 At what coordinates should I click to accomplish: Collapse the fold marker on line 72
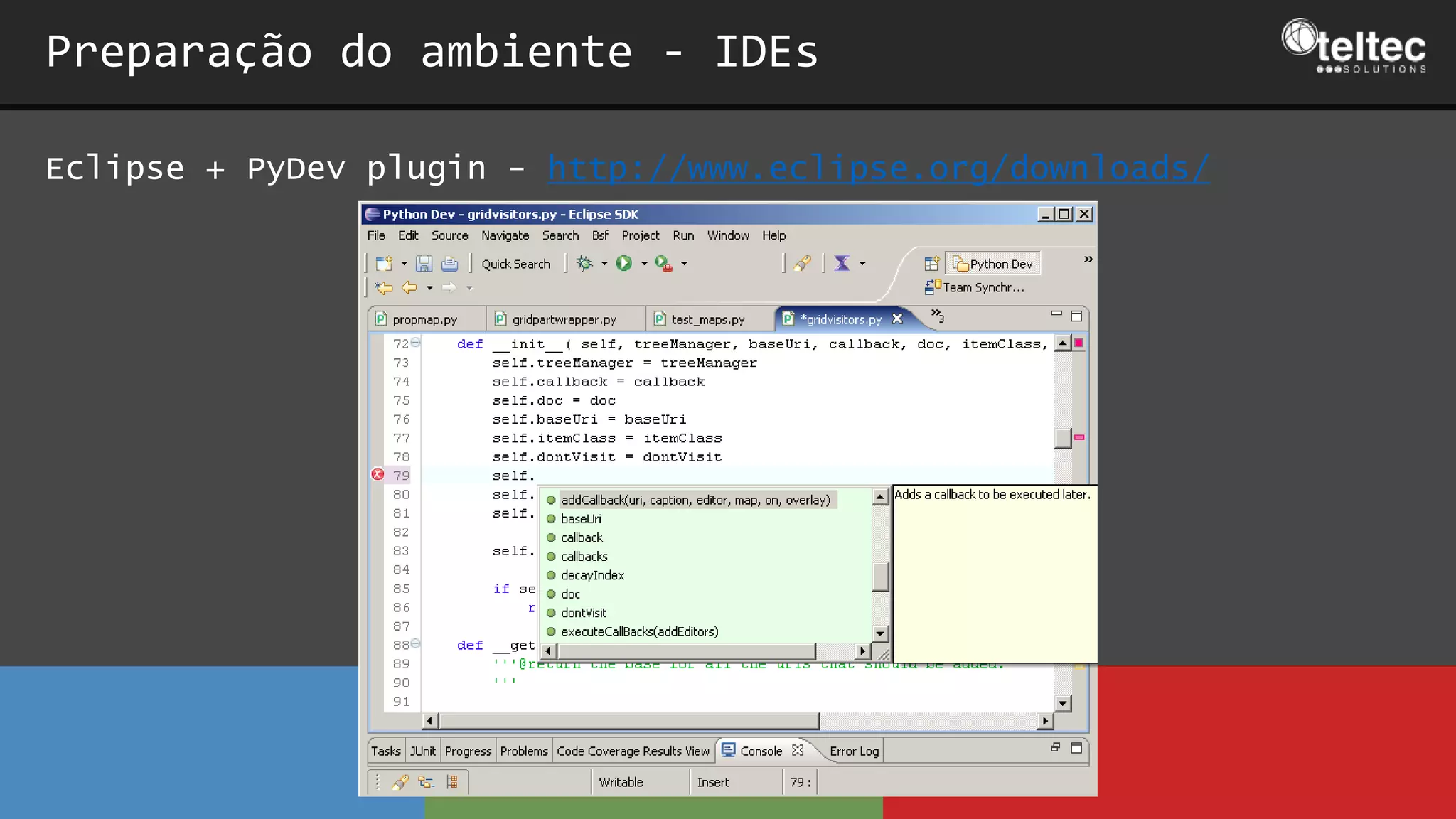(x=416, y=343)
